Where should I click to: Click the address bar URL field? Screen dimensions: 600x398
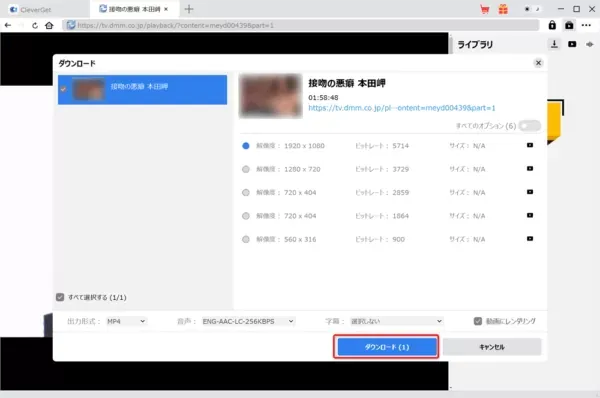[x=300, y=25]
